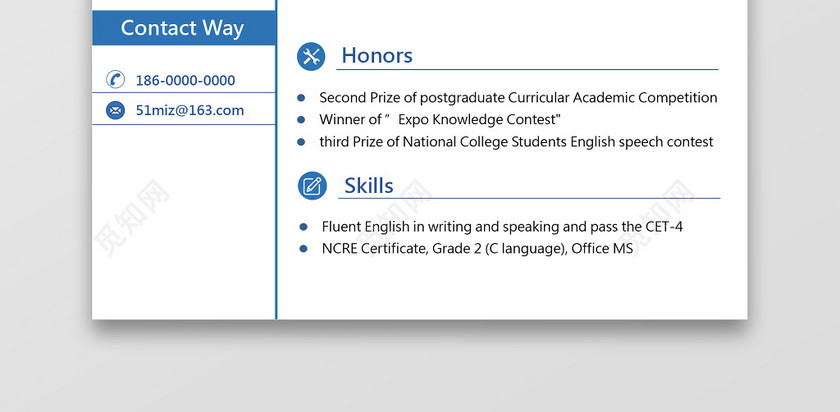Click the Fluent English CET-4 skill line
840x412 pixels.
(x=502, y=227)
